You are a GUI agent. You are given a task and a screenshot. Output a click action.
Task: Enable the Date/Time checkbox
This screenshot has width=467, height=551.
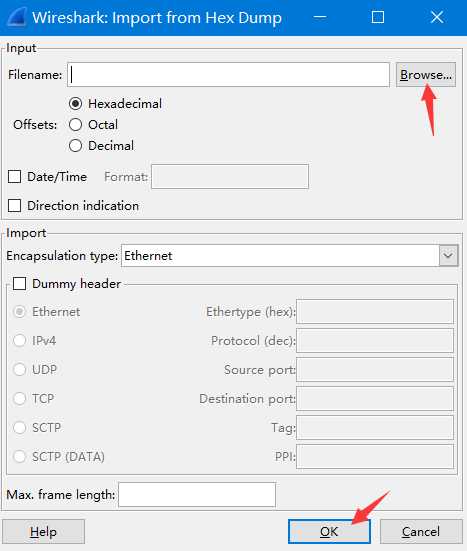pyautogui.click(x=14, y=176)
